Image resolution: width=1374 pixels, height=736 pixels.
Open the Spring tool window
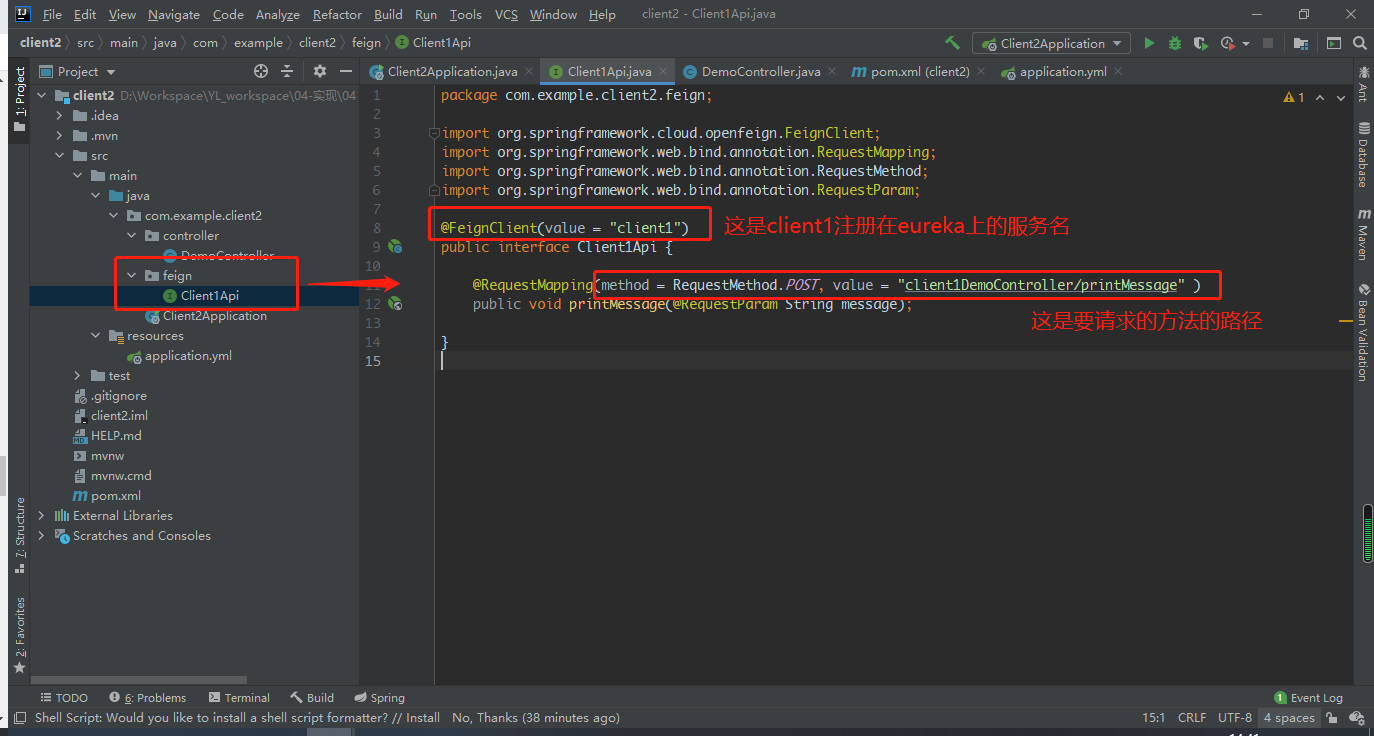pyautogui.click(x=378, y=697)
